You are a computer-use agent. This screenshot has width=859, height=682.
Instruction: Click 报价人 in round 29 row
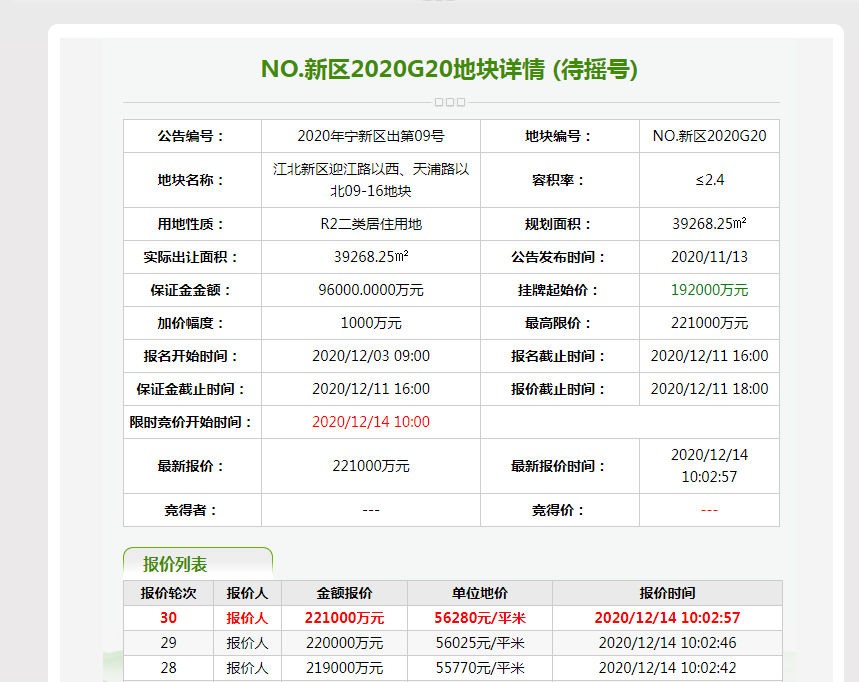tap(247, 643)
